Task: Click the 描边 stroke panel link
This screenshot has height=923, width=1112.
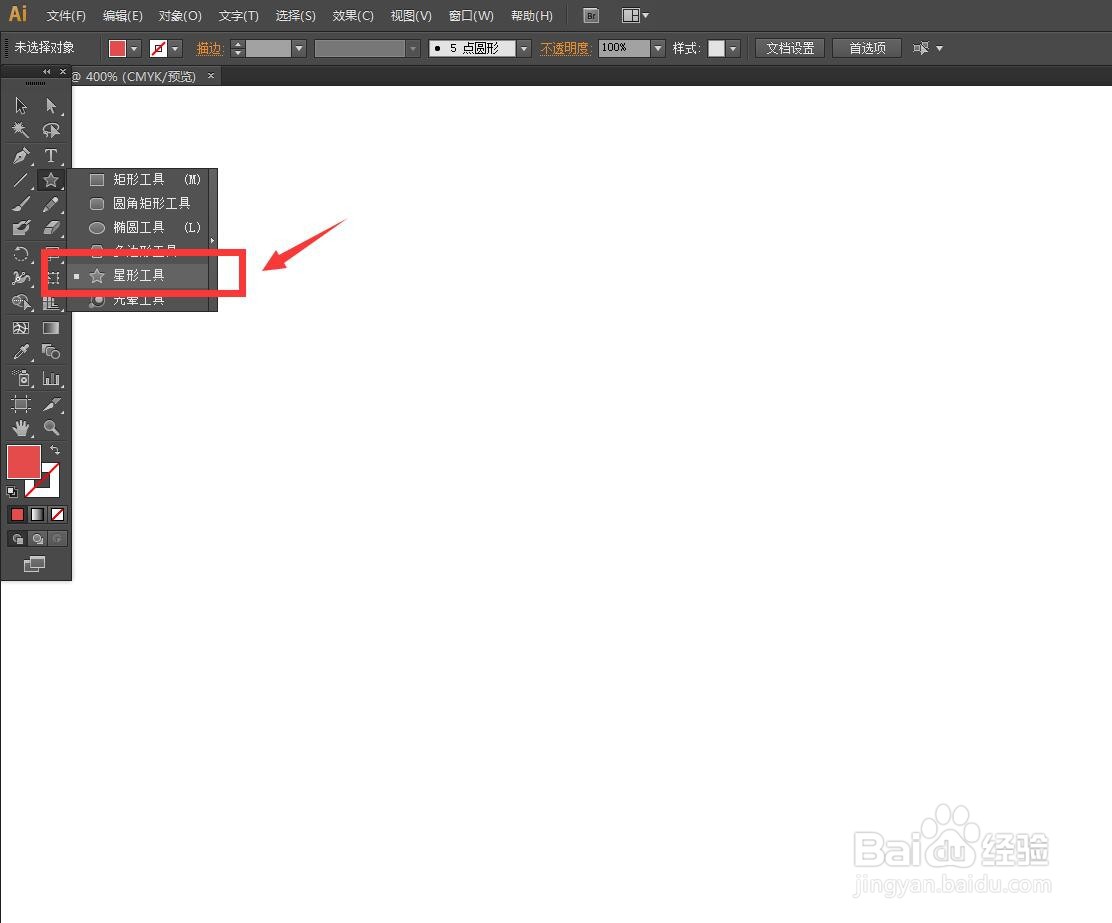Action: (x=209, y=48)
